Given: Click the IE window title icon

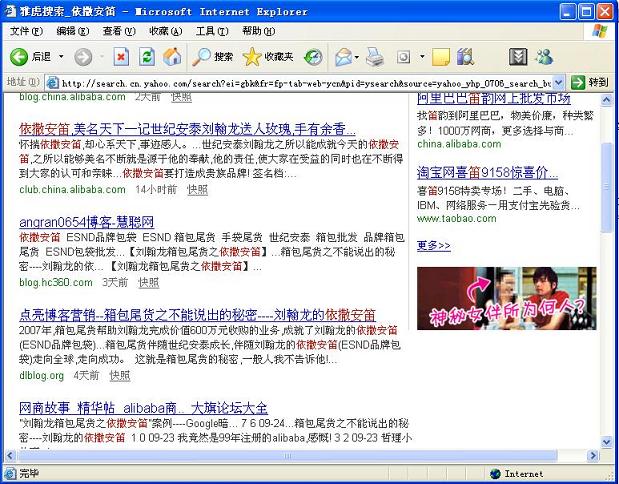Looking at the screenshot, I should pyautogui.click(x=10, y=11).
